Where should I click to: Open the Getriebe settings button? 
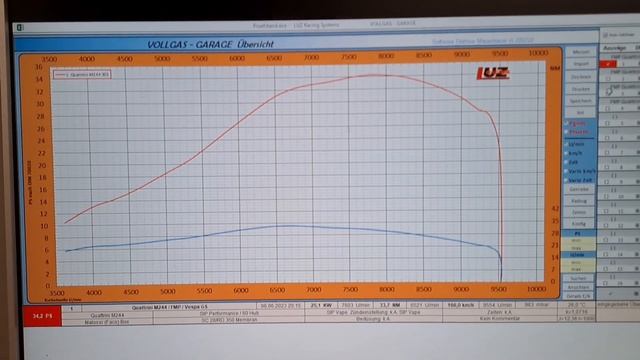tap(579, 189)
